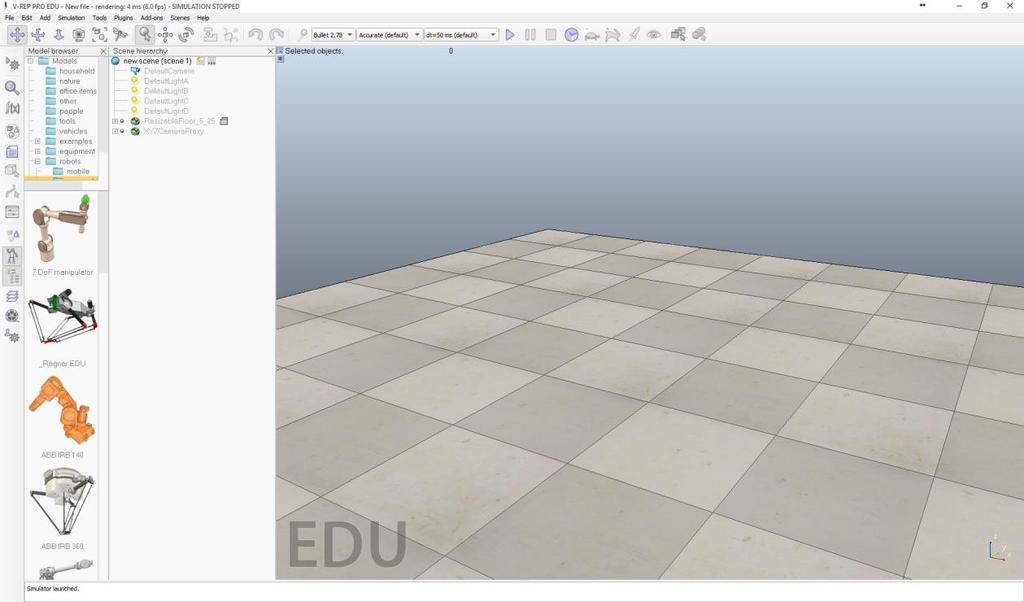Open video recorder sidebar icon

[x=12, y=316]
